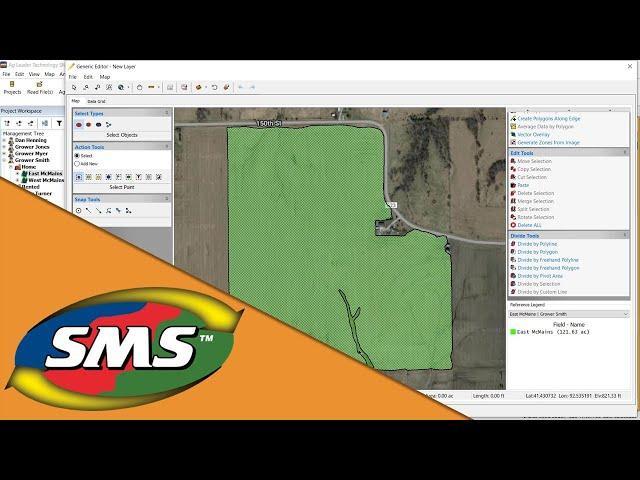Screen dimensions: 640x480
Task: Click Divide by Polygon
Action: coord(538,252)
